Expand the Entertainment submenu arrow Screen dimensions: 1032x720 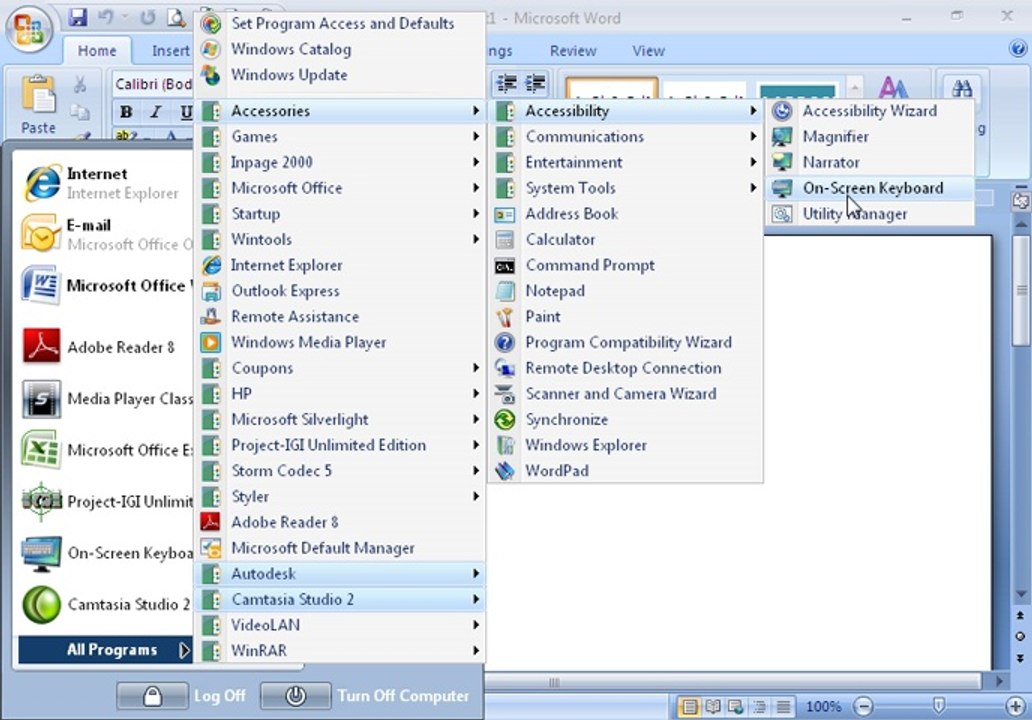click(x=753, y=163)
